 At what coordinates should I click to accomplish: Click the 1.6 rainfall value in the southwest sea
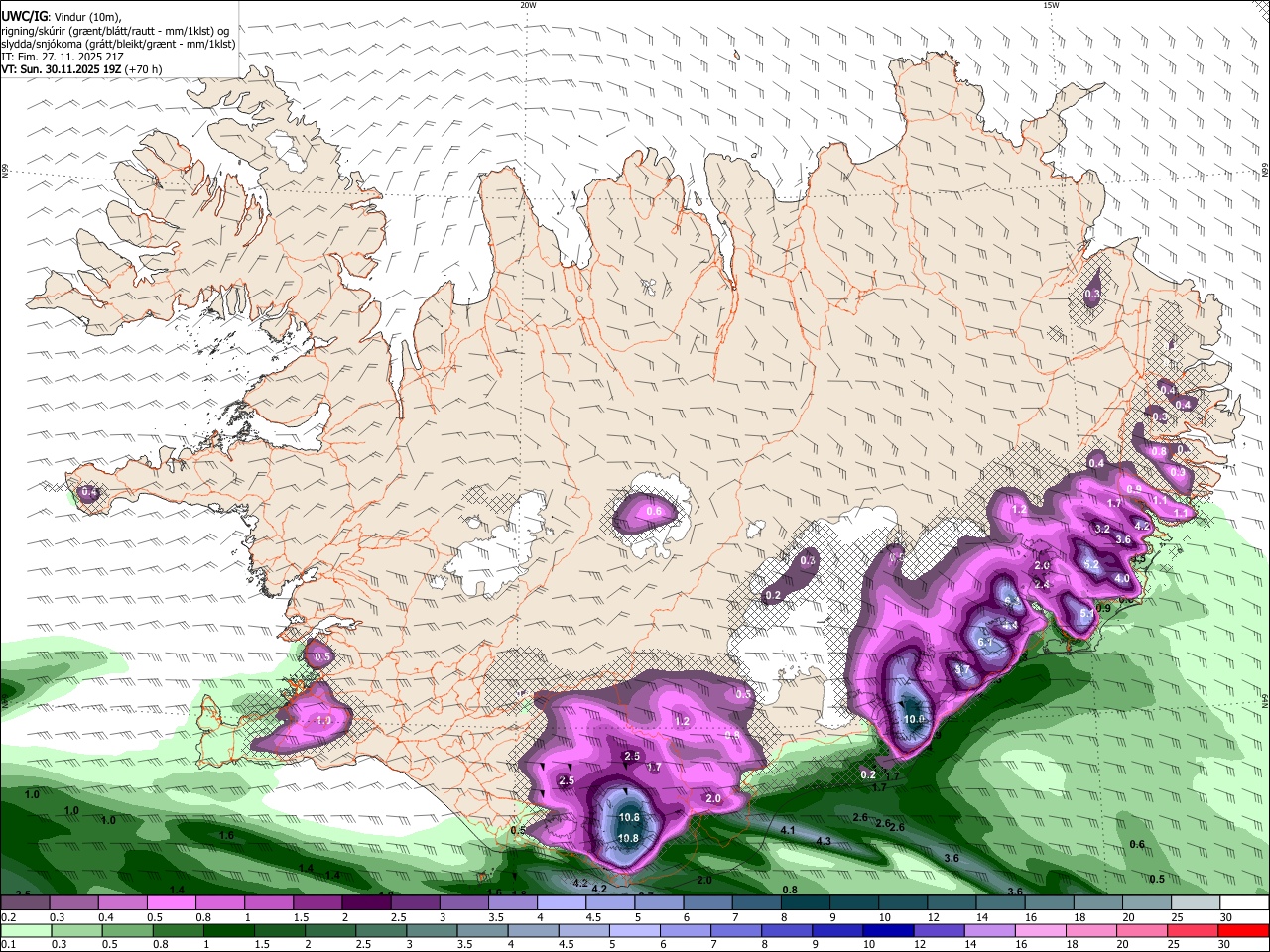tap(226, 836)
